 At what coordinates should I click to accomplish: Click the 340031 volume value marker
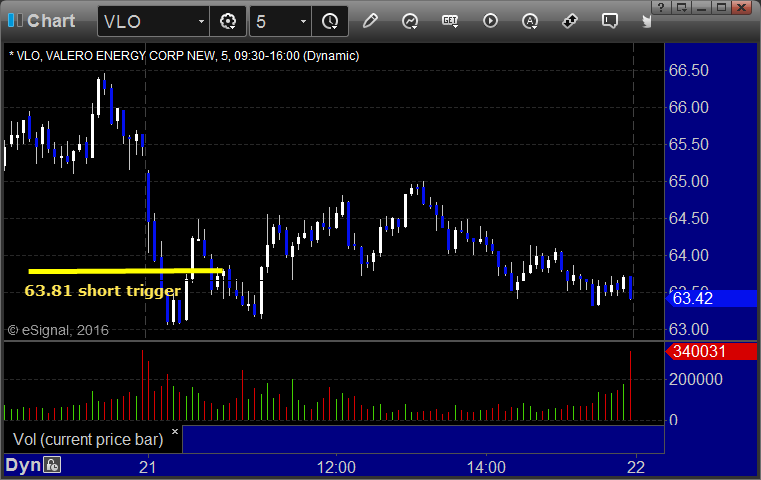pos(711,351)
